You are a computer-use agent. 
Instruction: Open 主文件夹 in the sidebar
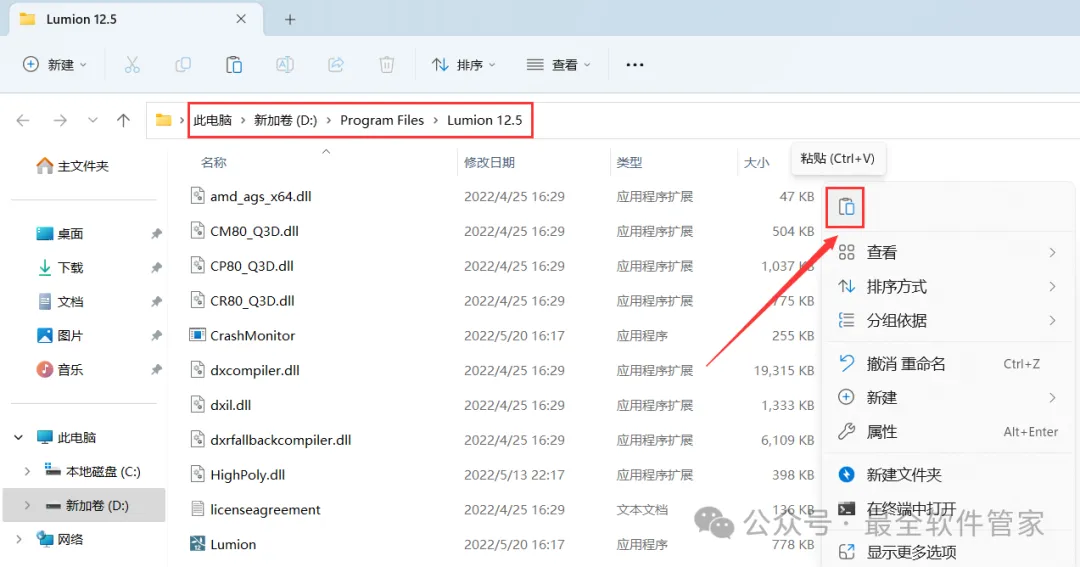tap(73, 166)
